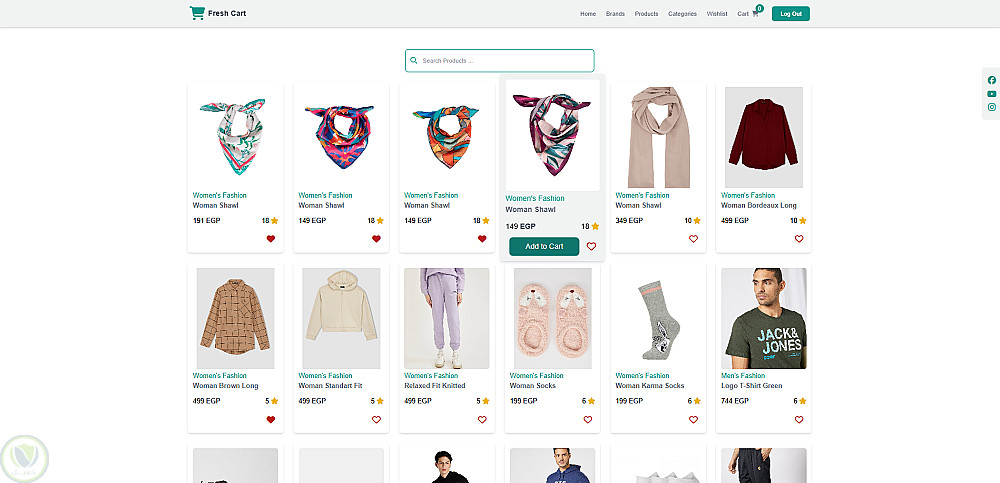
Task: Open the Jack & Jones t-shirt image
Action: tap(764, 318)
